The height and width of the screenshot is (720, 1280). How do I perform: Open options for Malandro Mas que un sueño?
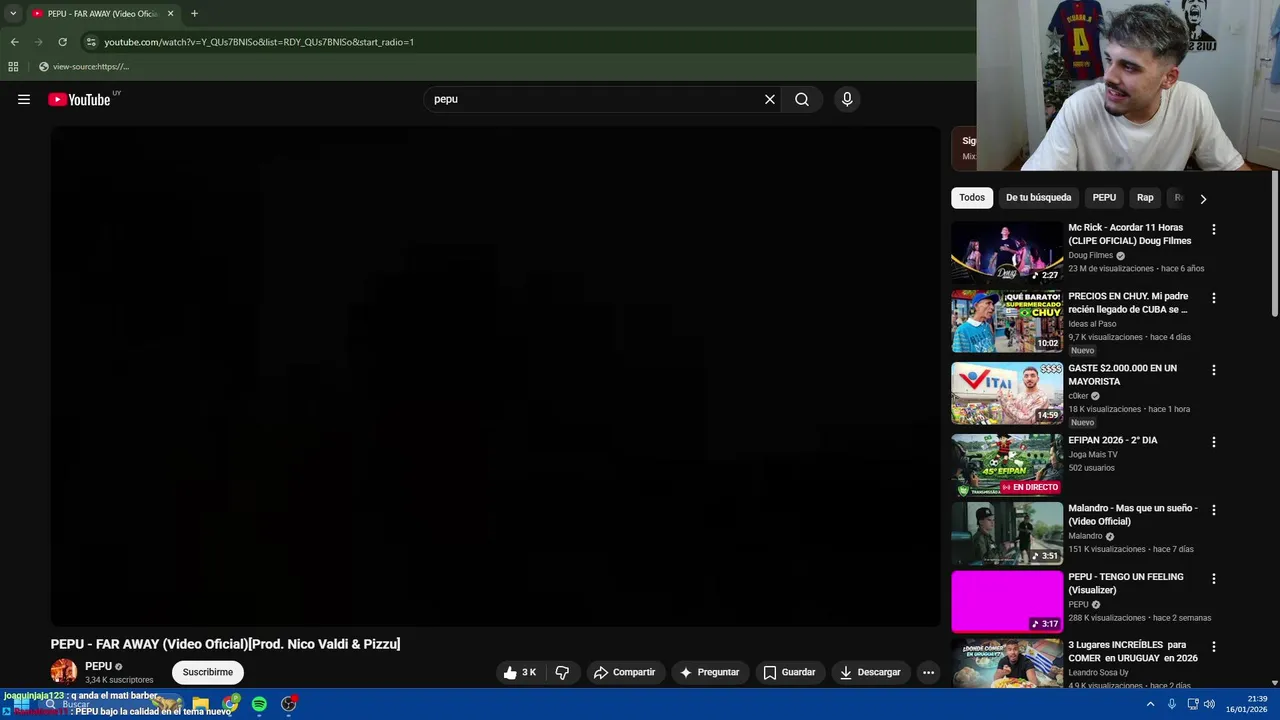(x=1214, y=510)
